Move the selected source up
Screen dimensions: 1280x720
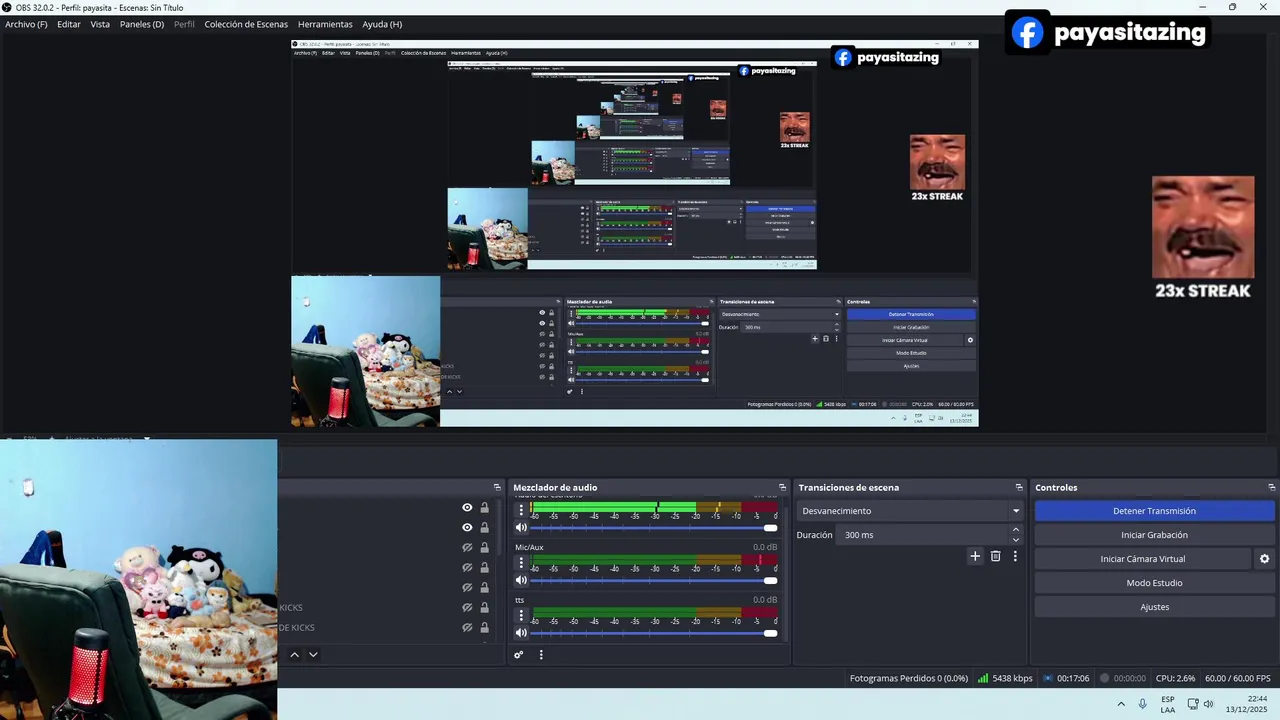point(294,655)
